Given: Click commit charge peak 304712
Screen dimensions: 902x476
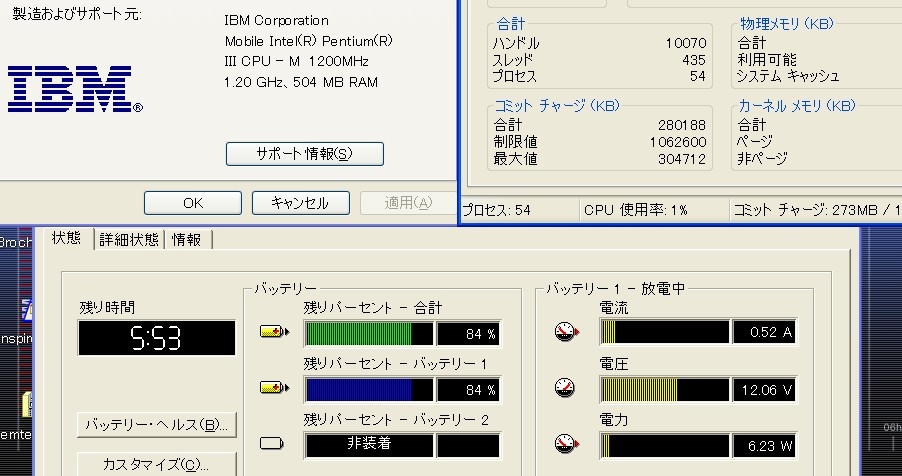Looking at the screenshot, I should [x=682, y=159].
